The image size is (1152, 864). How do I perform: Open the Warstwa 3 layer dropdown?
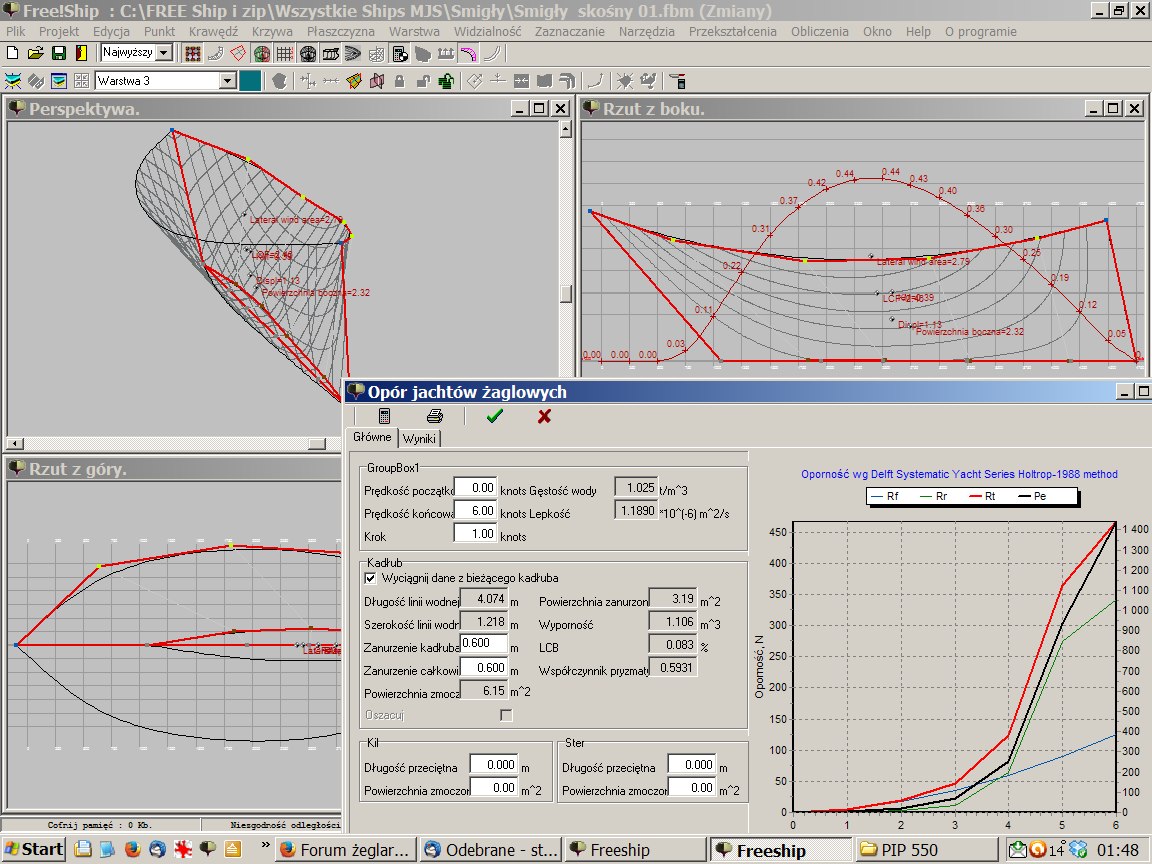(227, 81)
